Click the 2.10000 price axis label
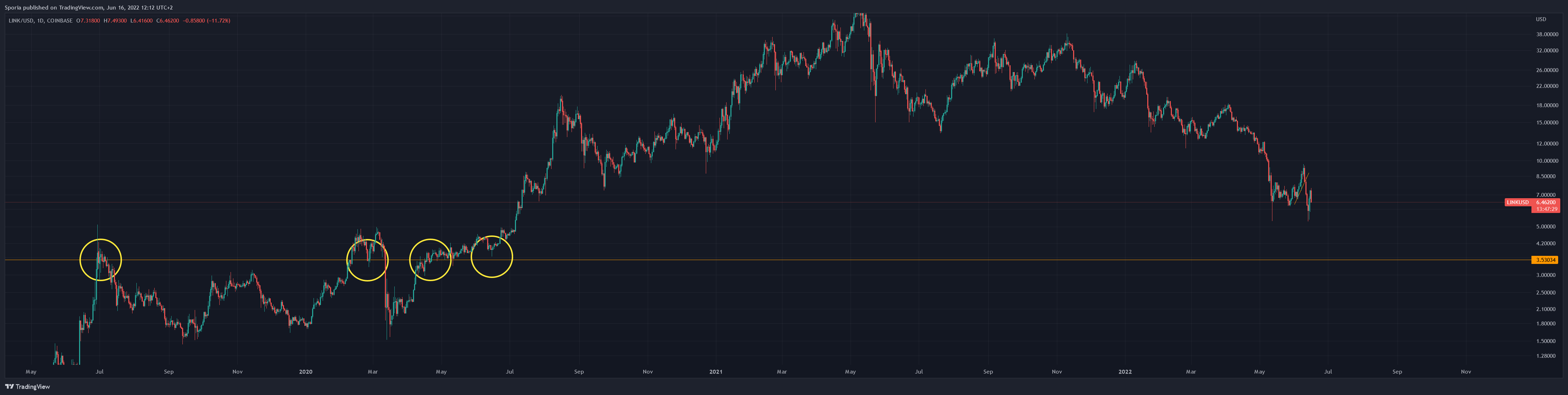 1547,309
